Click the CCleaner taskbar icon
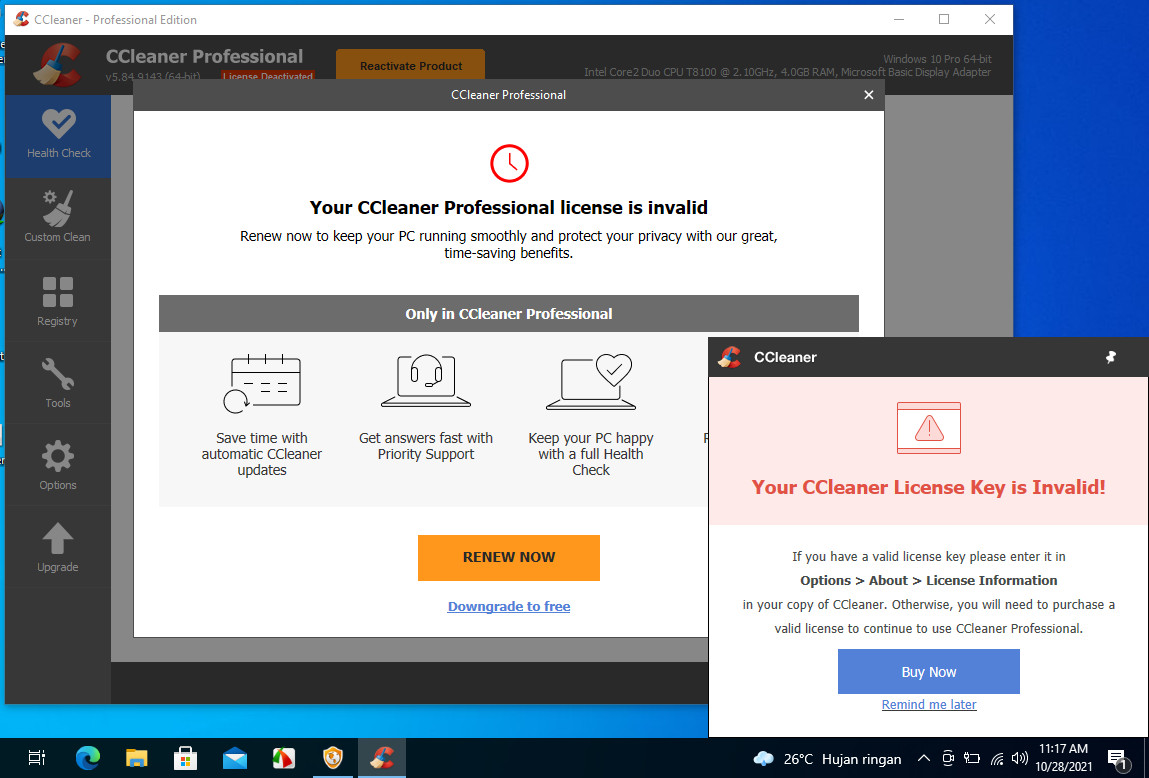 tap(382, 757)
